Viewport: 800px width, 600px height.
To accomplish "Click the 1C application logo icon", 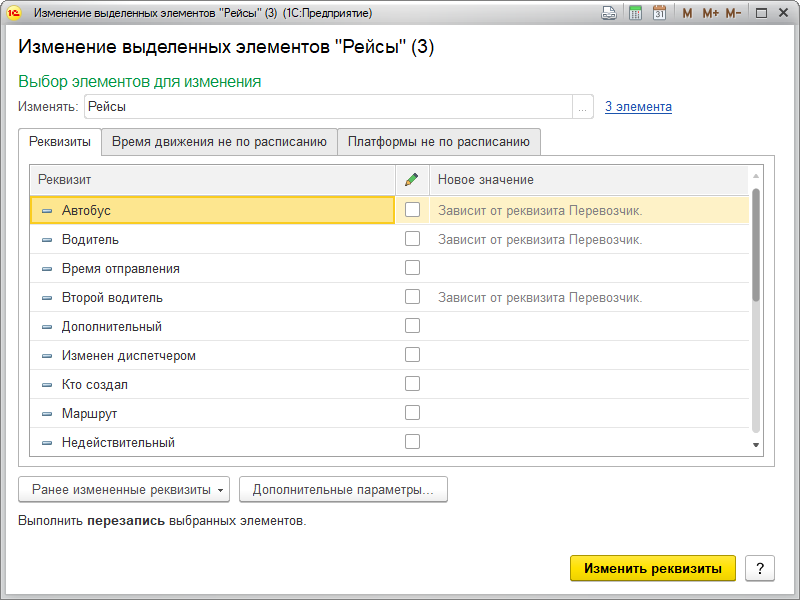I will pos(14,14).
